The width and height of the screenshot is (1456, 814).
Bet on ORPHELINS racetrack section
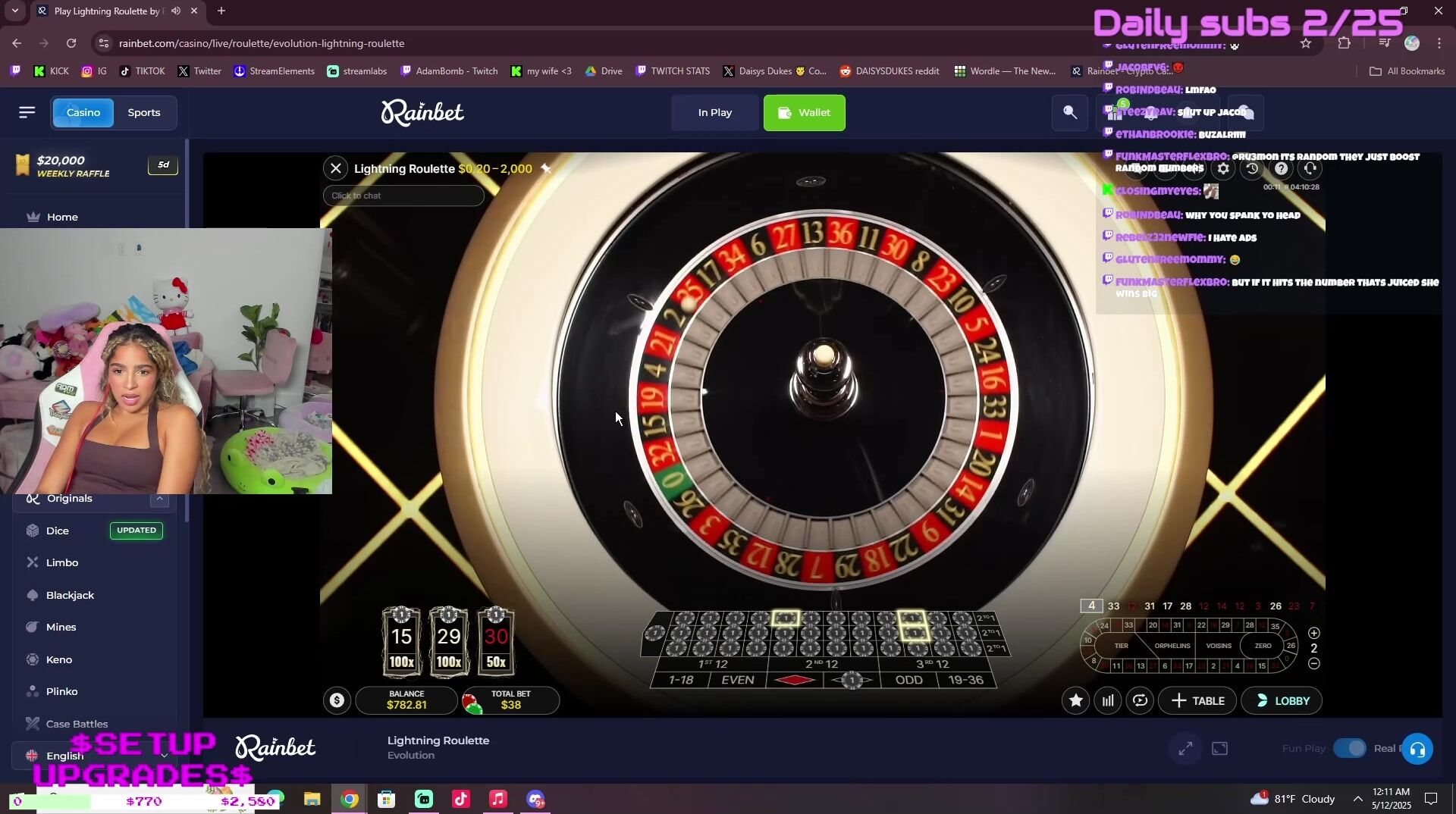(x=1172, y=646)
